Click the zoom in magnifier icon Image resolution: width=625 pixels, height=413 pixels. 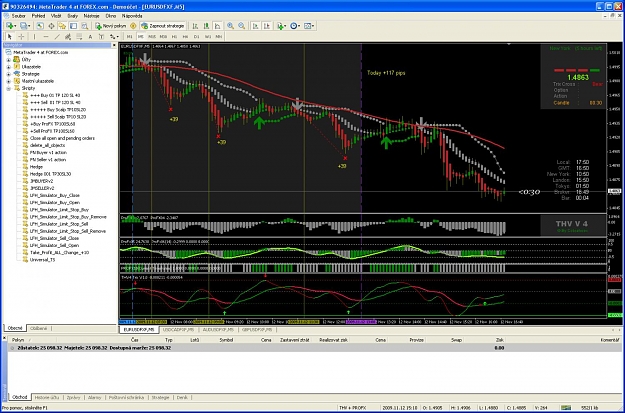pos(230,26)
